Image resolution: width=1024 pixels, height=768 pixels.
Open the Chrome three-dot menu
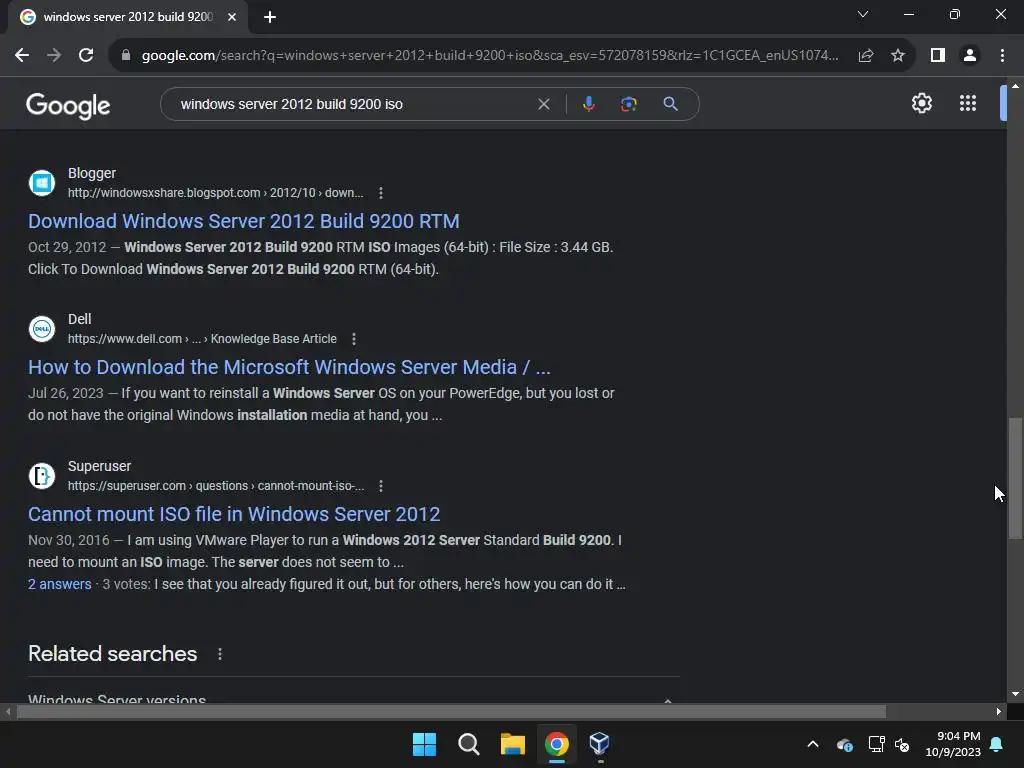[x=1002, y=56]
